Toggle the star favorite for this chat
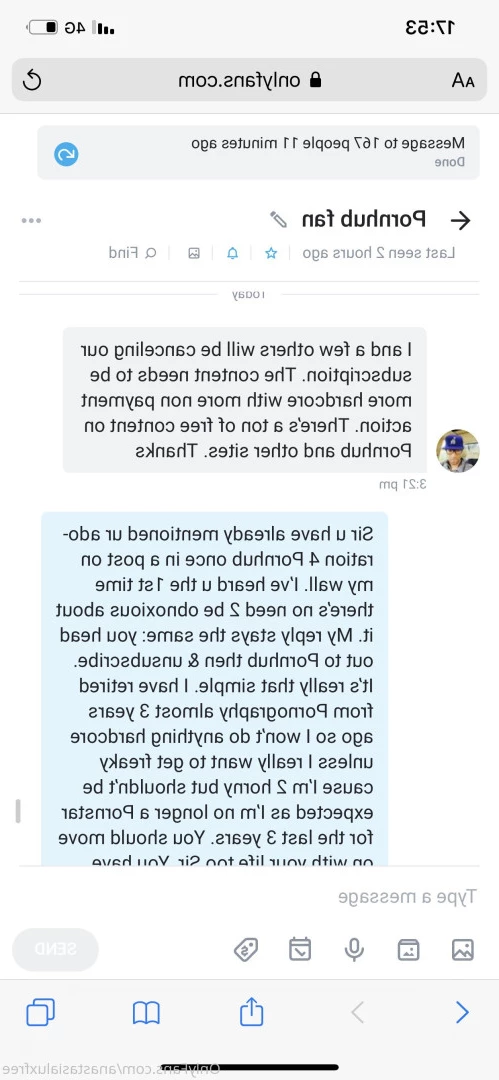 pos(272,253)
